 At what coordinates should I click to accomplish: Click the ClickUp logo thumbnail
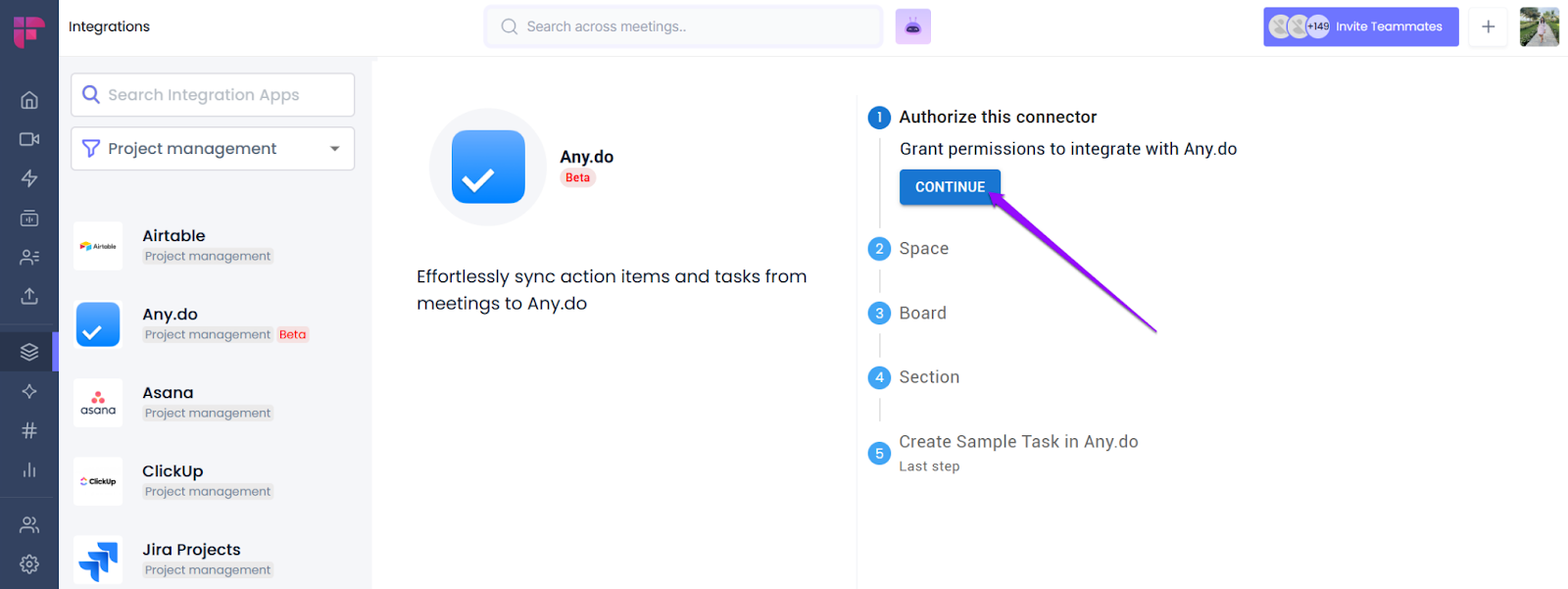click(x=98, y=481)
